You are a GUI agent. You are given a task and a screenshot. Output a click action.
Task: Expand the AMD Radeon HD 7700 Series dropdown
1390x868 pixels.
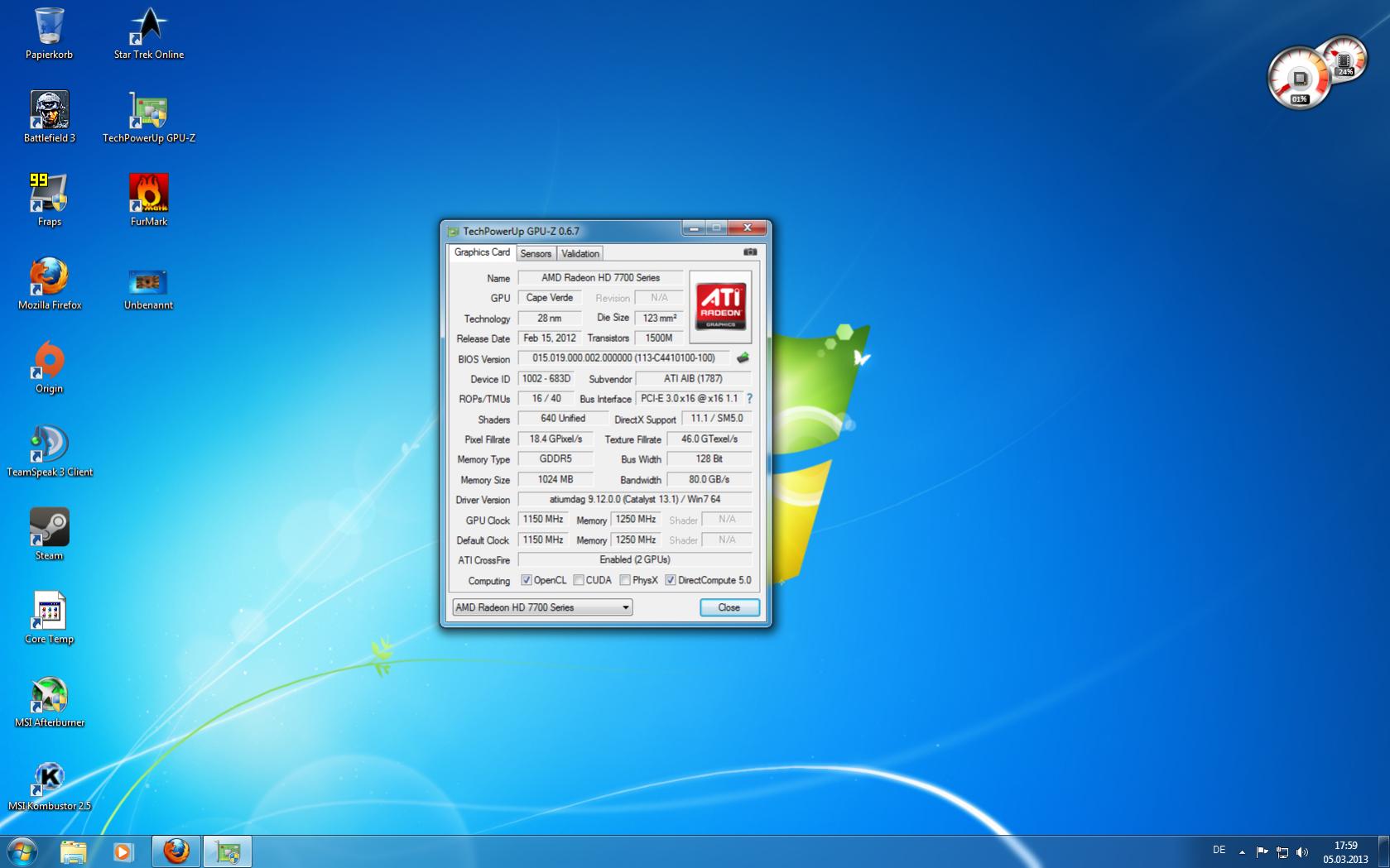pyautogui.click(x=542, y=607)
